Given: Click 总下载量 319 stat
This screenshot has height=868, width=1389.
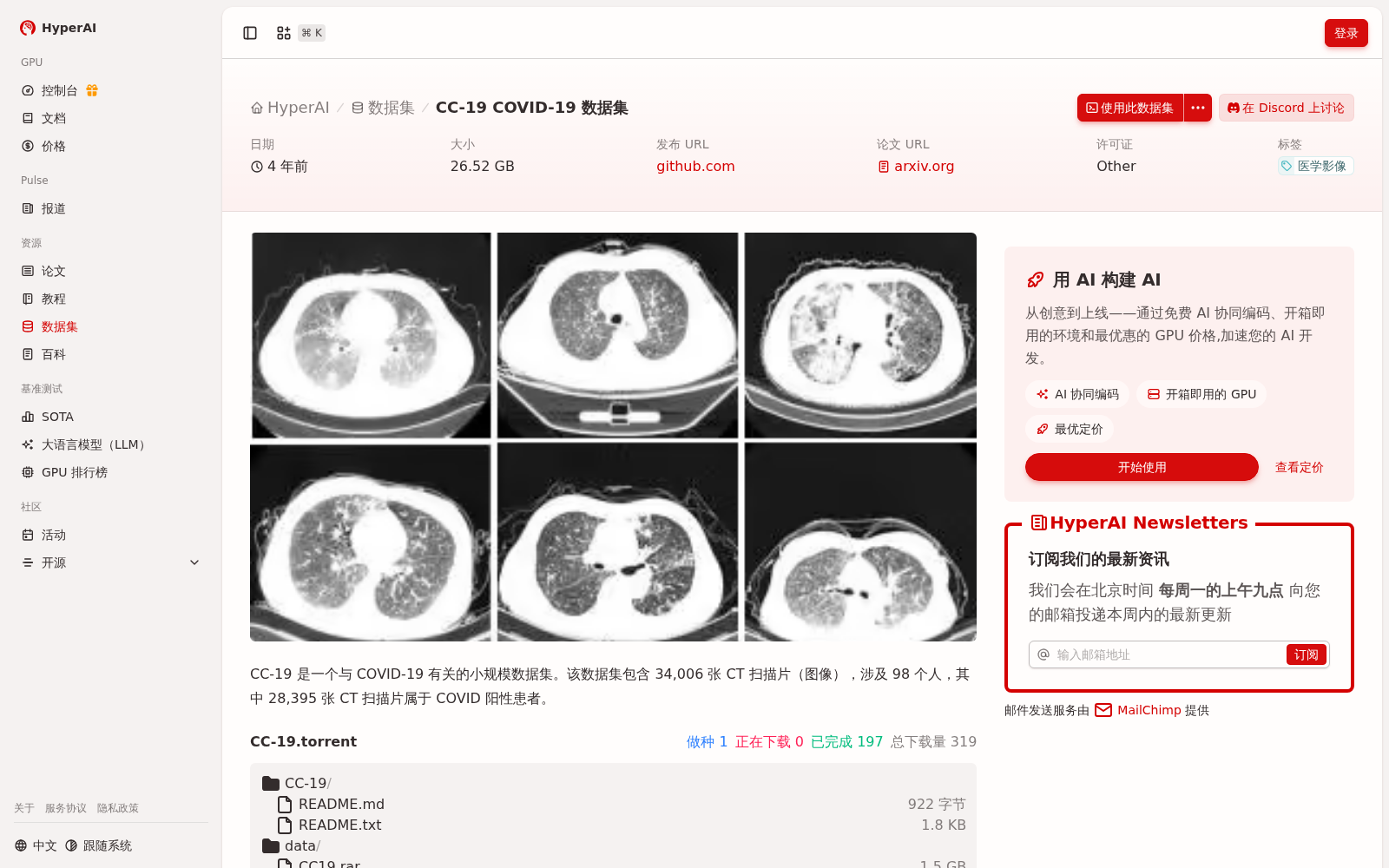Looking at the screenshot, I should click(x=933, y=741).
